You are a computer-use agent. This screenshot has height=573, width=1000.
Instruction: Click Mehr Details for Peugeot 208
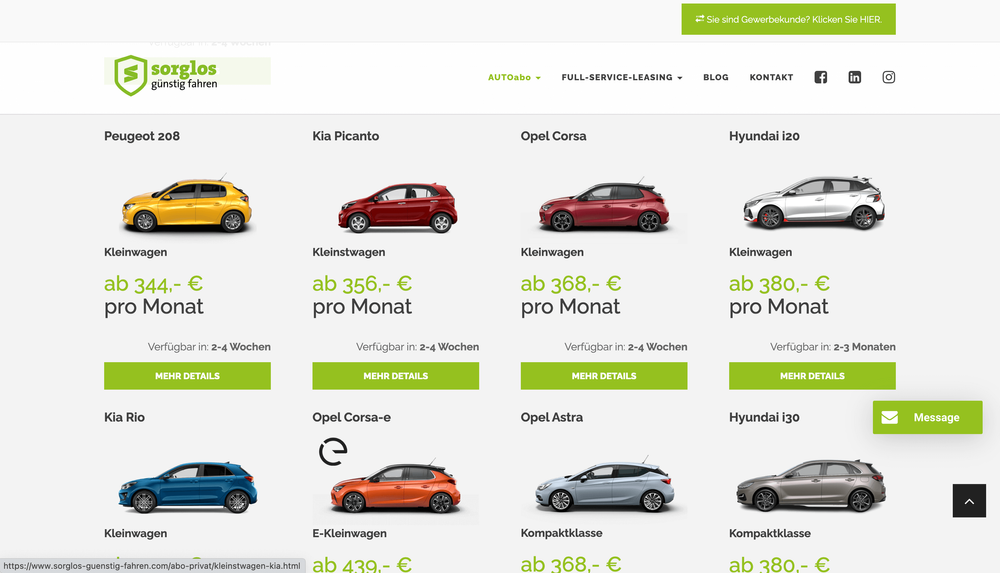[188, 376]
